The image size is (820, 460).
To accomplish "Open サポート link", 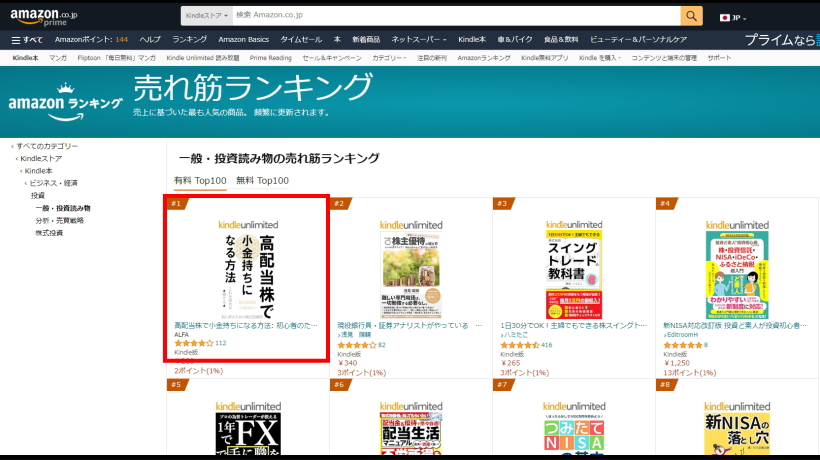I will [719, 58].
